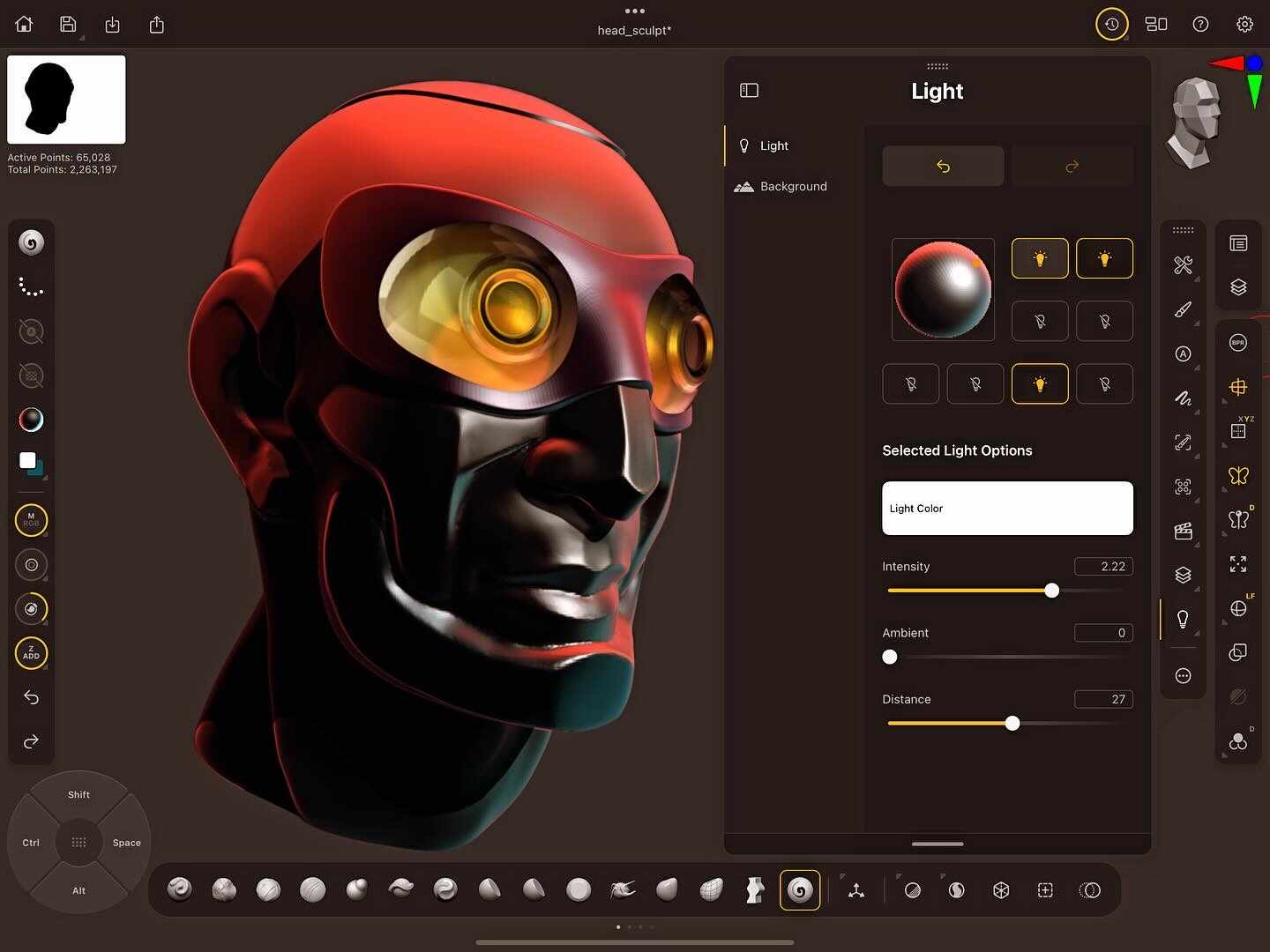1270x952 pixels.
Task: Click the Ambient slider handle
Action: click(890, 657)
